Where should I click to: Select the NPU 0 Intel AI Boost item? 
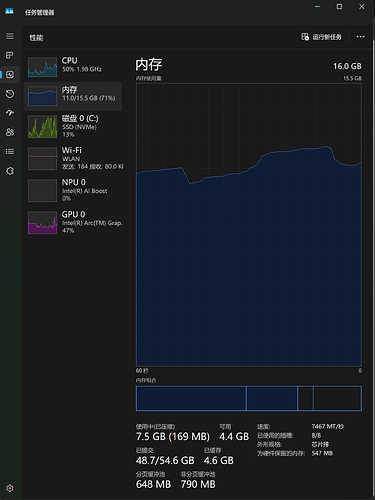[x=73, y=190]
